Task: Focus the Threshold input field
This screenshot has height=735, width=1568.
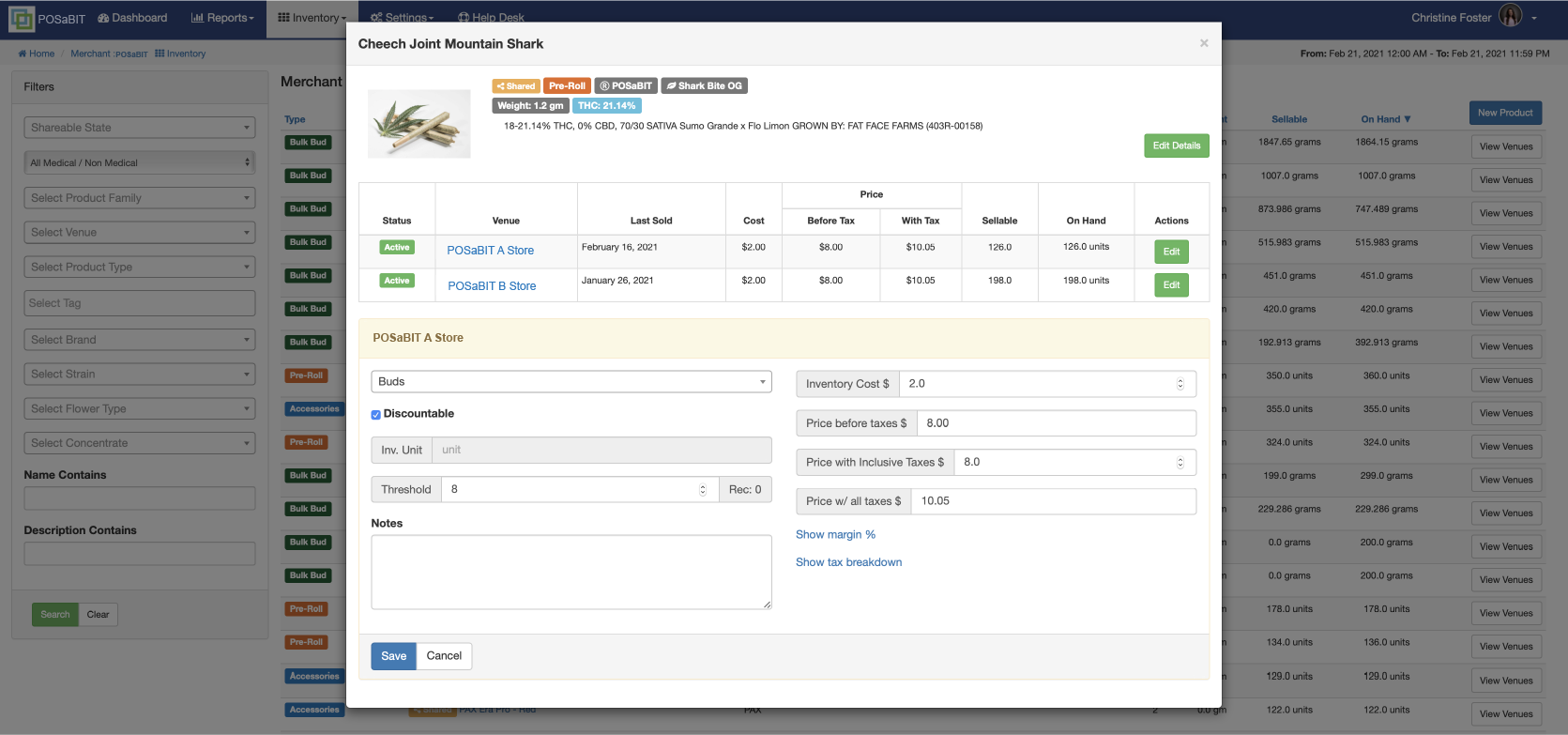Action: coord(580,489)
